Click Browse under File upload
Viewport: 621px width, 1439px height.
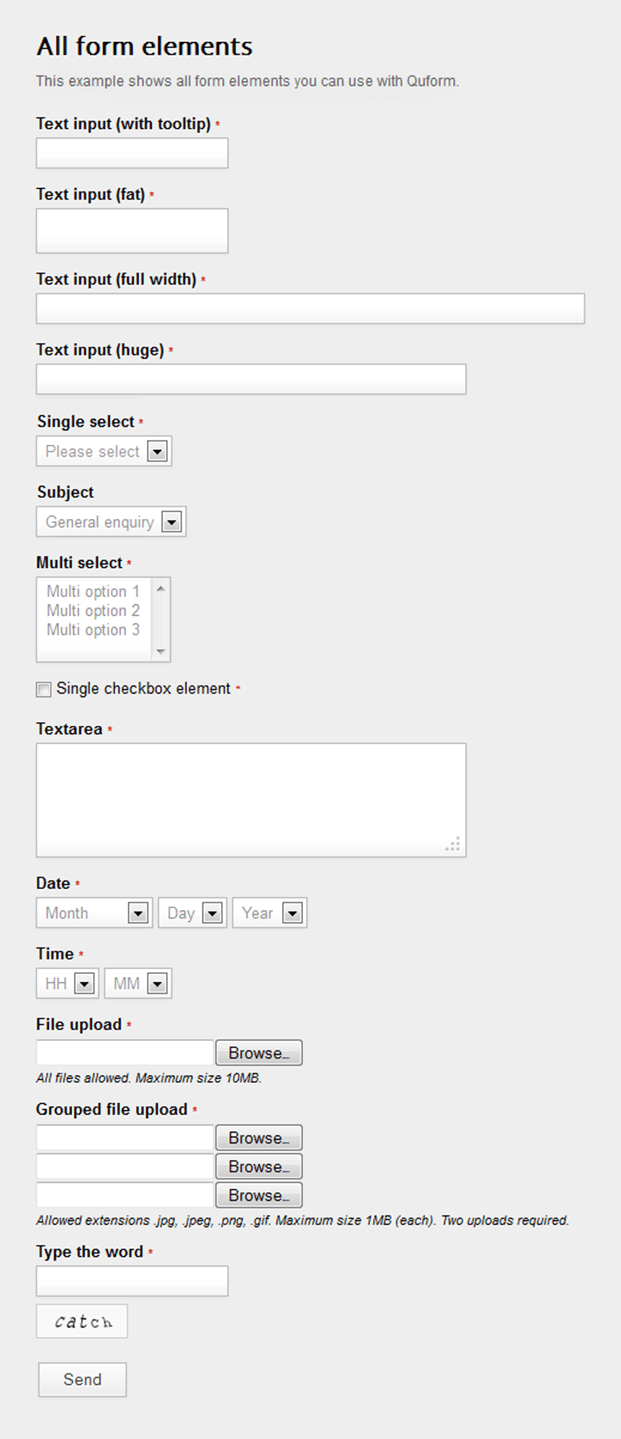click(258, 1052)
